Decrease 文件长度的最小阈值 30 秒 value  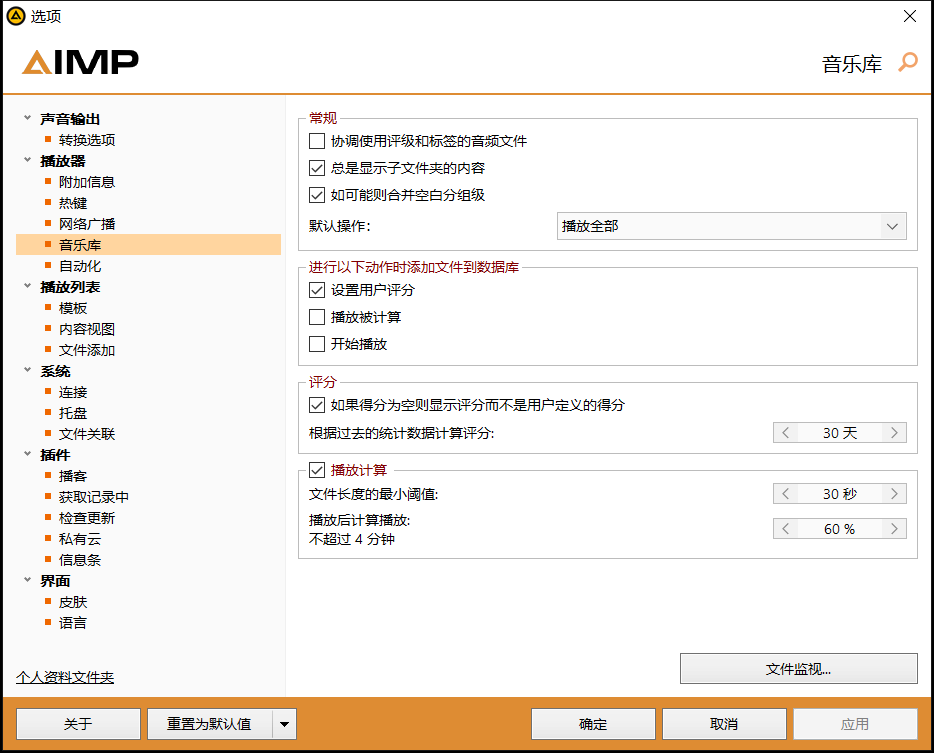point(786,493)
